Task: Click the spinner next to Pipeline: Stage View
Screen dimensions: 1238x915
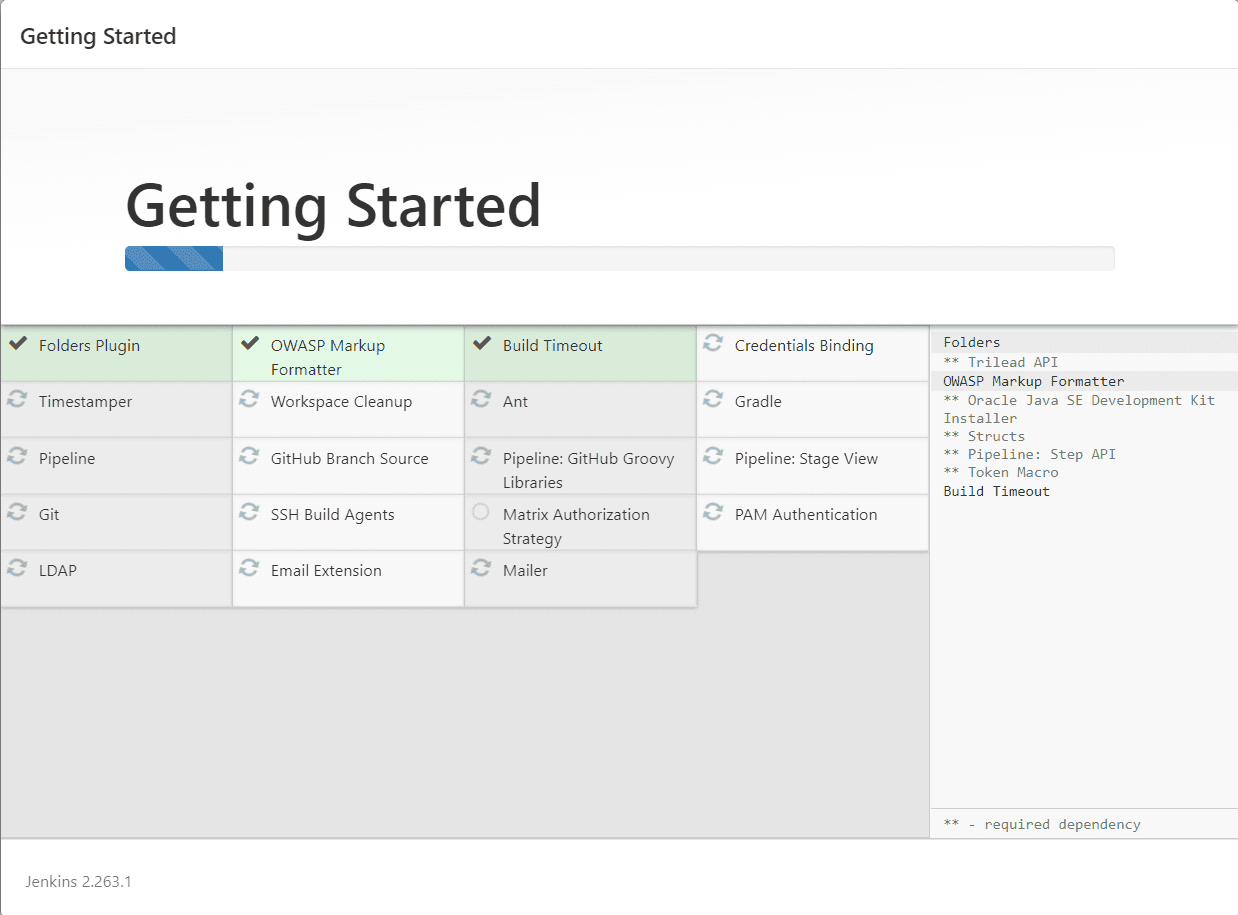Action: click(x=713, y=456)
